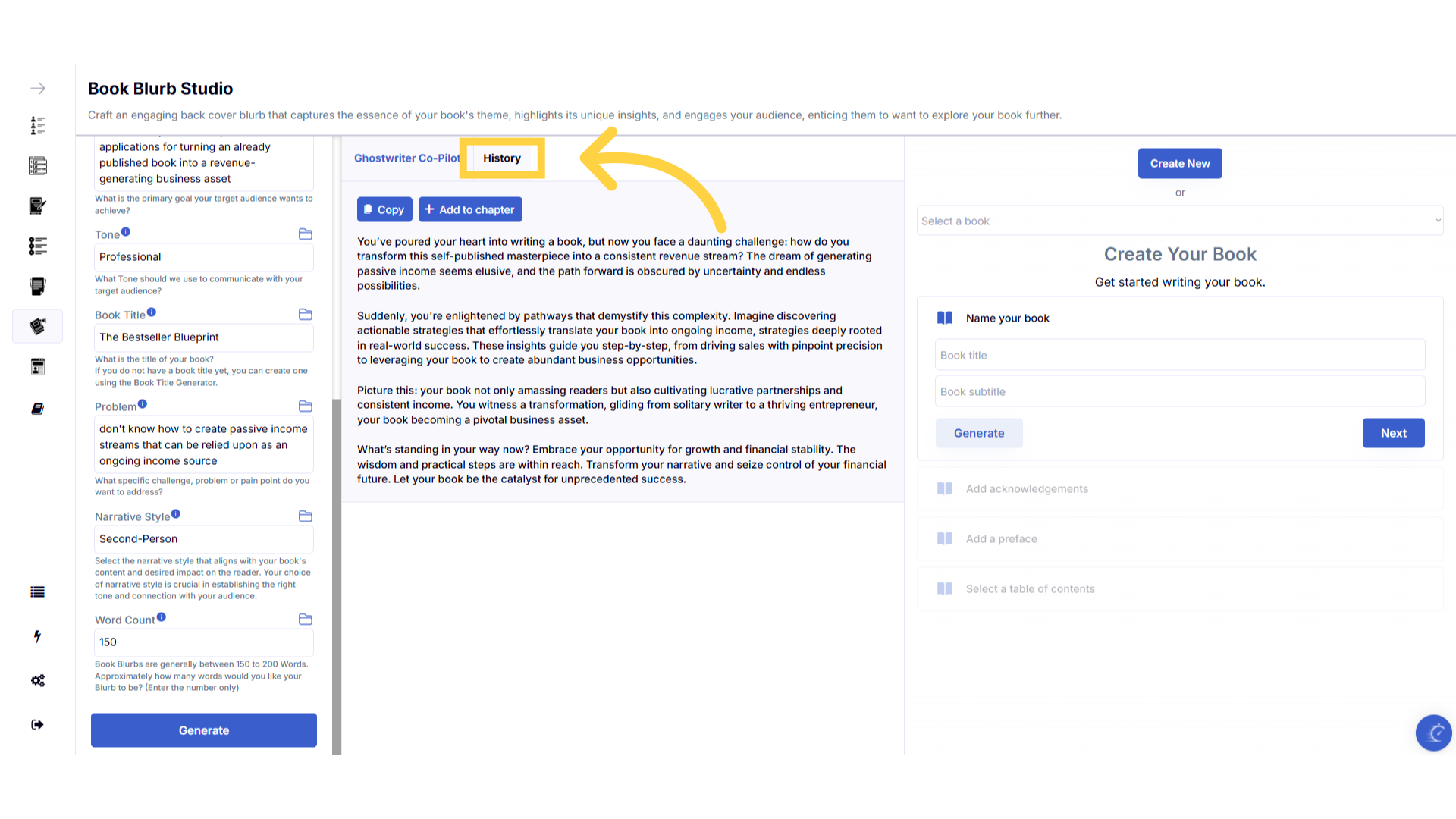Click the lightning bolt sidebar icon
Viewport: 1456px width, 819px height.
pos(37,636)
